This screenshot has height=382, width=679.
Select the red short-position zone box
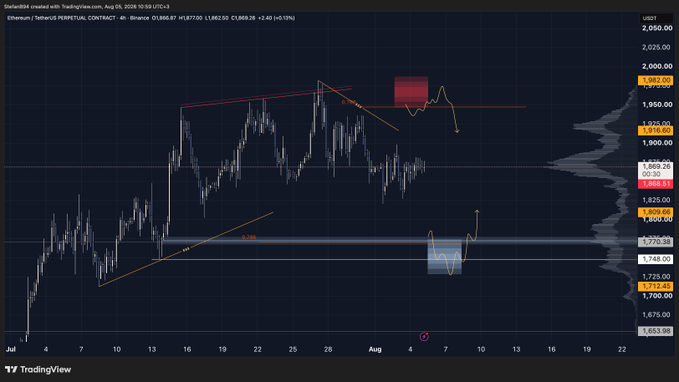coord(411,91)
